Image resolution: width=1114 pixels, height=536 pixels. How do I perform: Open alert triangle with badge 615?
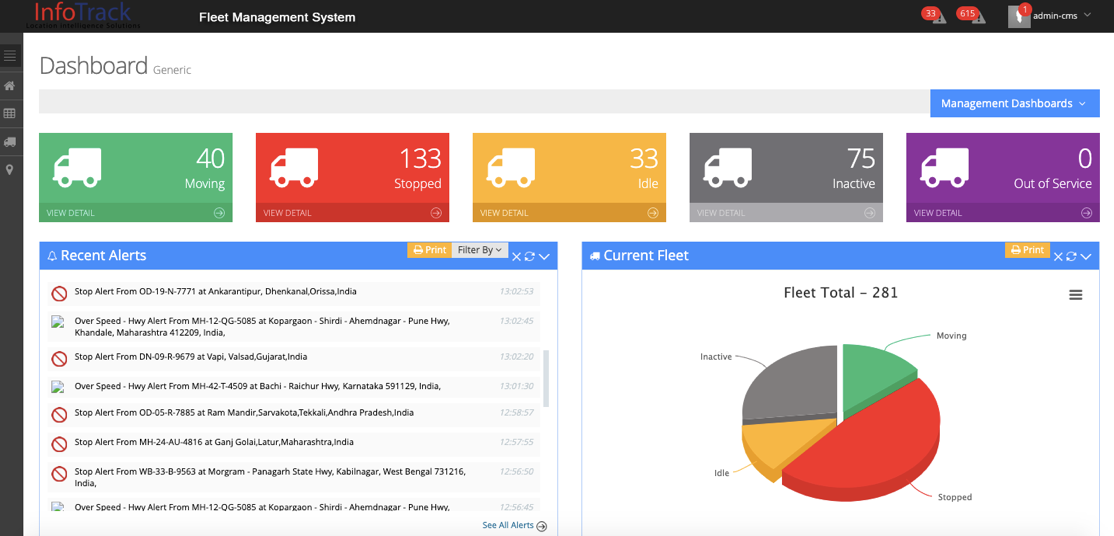pos(978,18)
